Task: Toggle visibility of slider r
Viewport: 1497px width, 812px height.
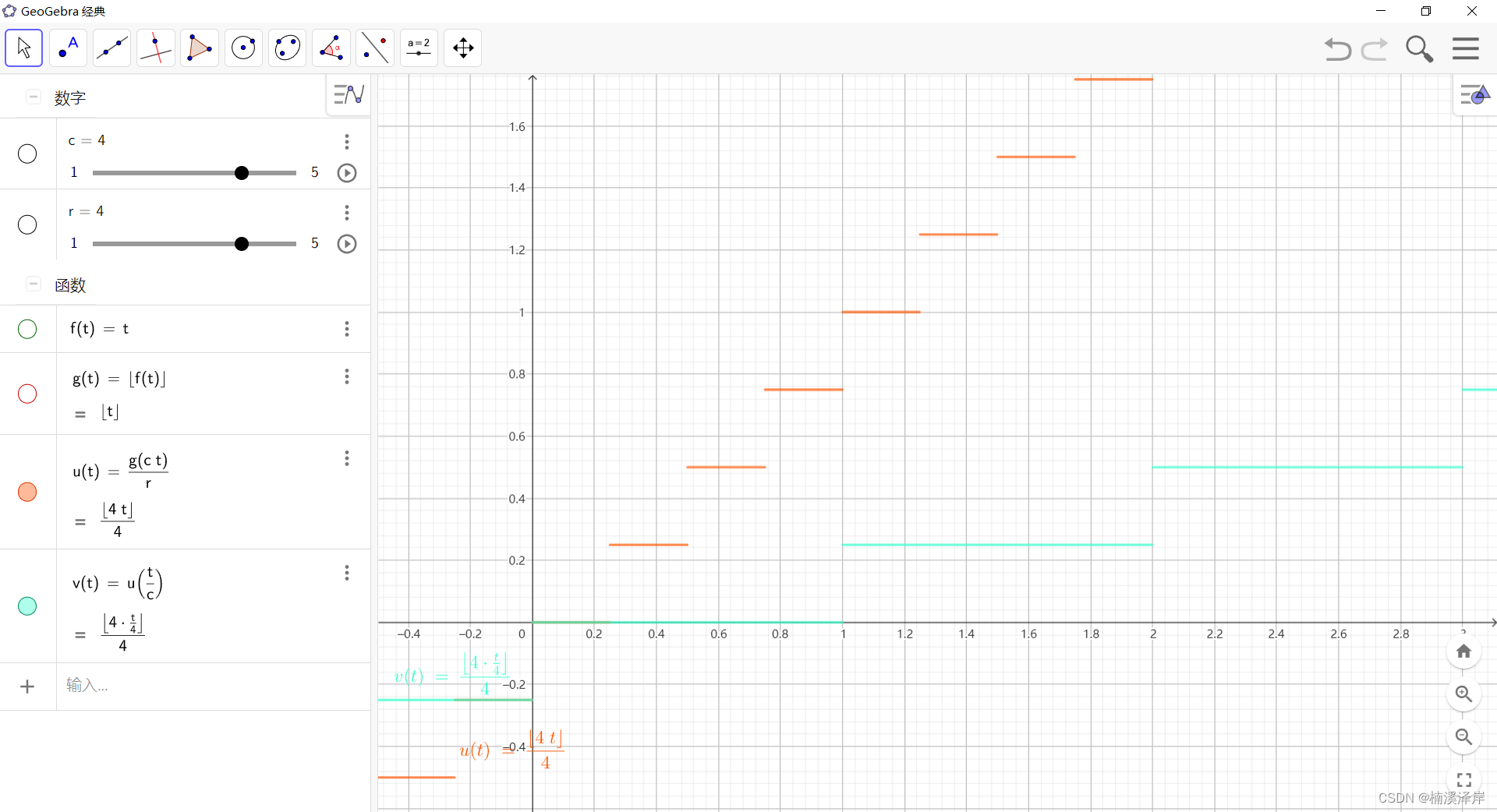Action: point(27,224)
